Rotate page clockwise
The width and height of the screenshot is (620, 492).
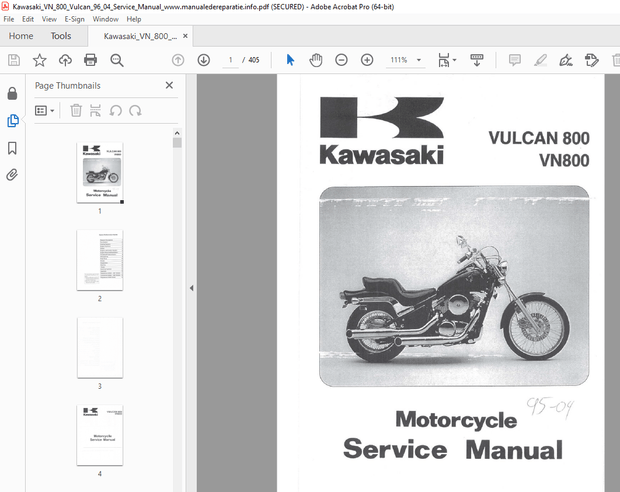[135, 110]
